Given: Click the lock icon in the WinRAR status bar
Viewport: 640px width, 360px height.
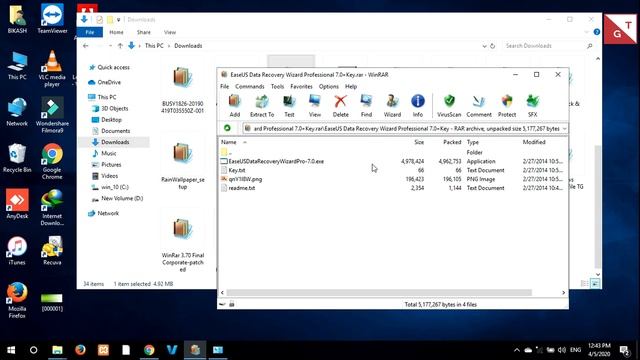Looking at the screenshot, I should (231, 304).
